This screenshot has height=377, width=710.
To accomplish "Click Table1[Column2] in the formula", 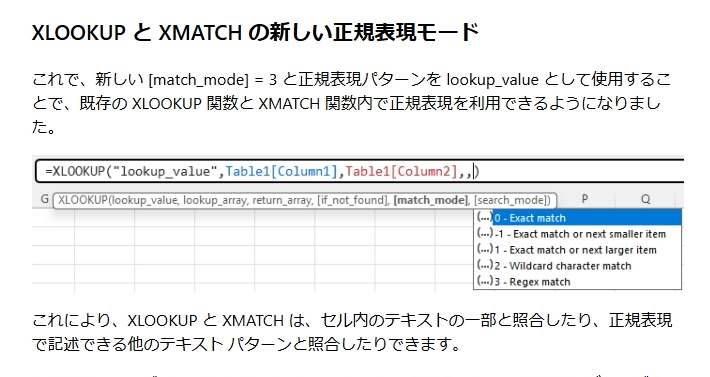I will click(402, 171).
